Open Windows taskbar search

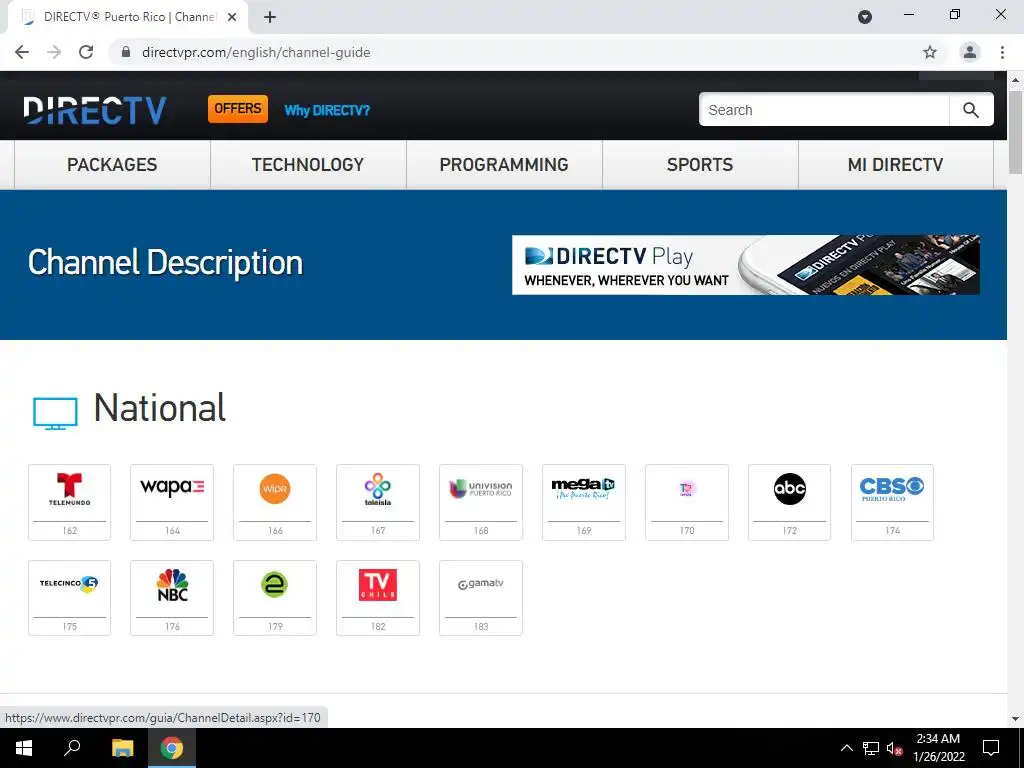[x=72, y=748]
